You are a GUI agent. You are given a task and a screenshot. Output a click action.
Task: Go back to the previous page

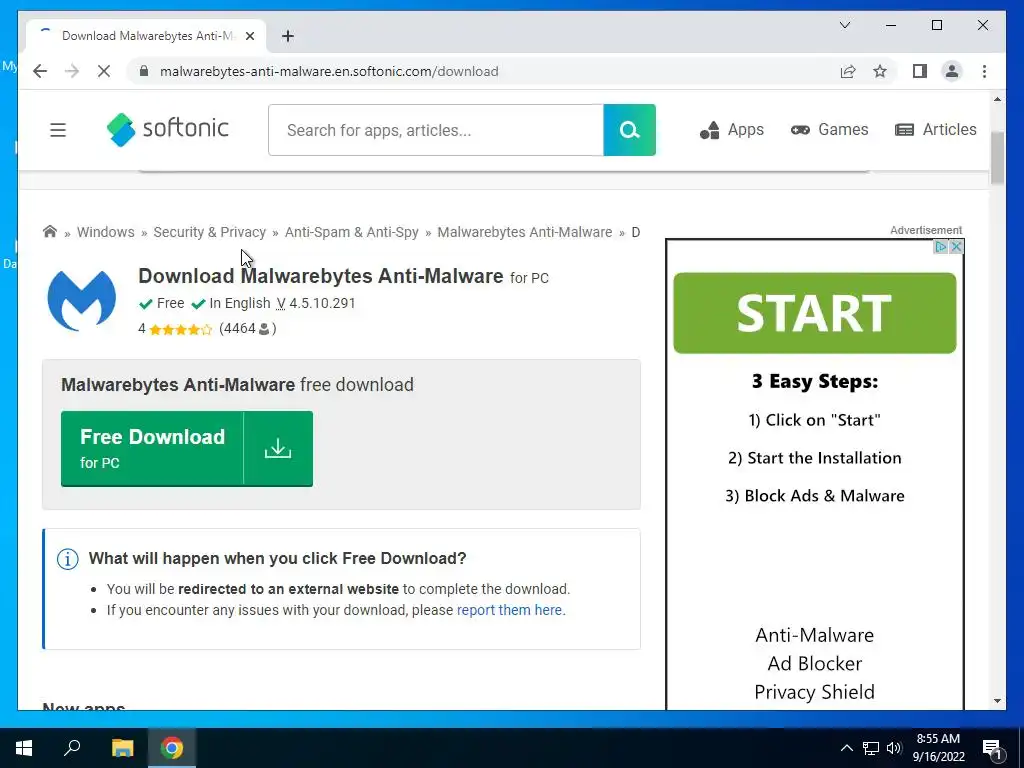click(x=40, y=71)
